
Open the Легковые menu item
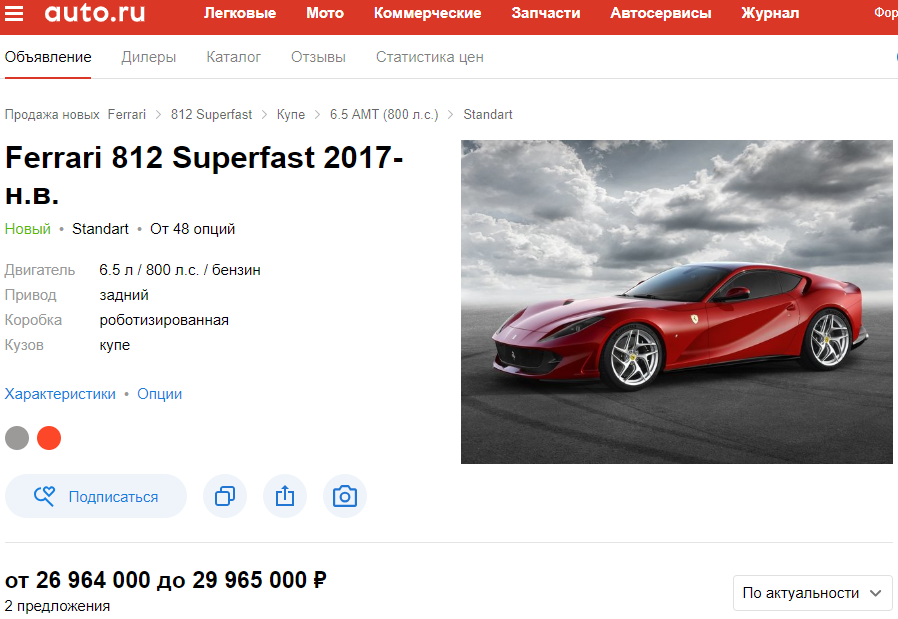pyautogui.click(x=240, y=13)
